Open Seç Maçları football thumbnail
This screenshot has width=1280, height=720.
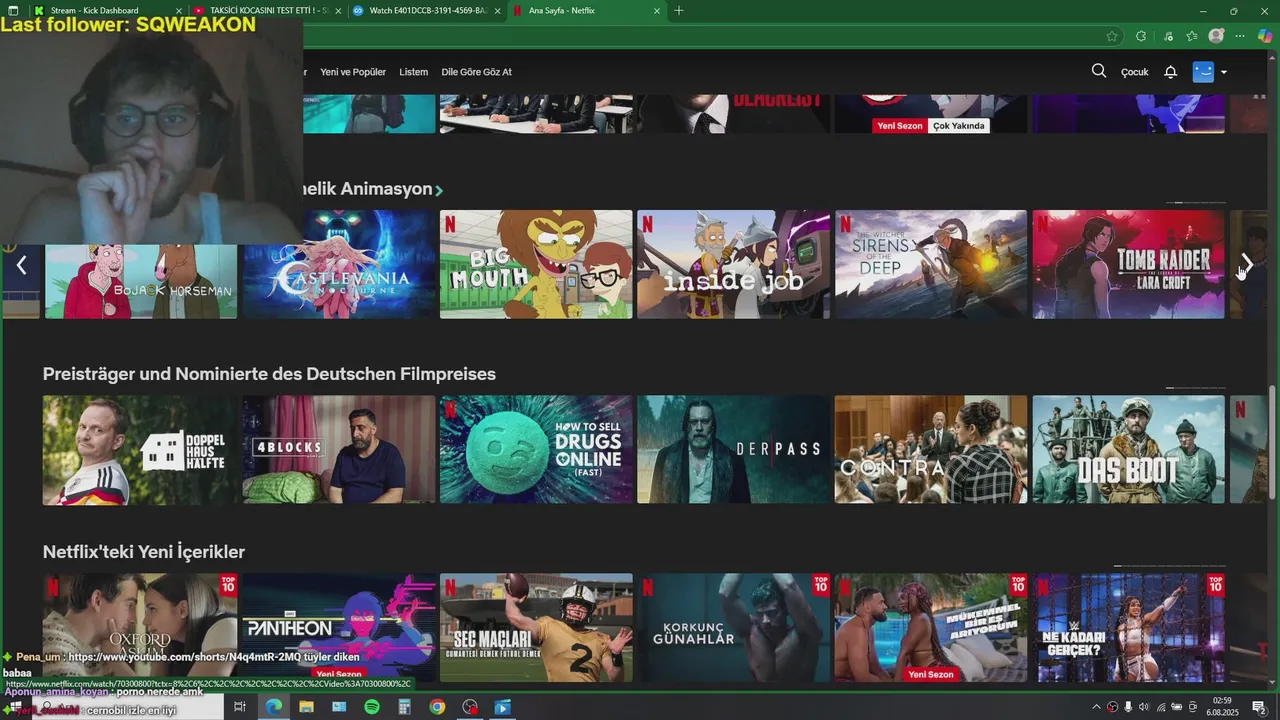tap(536, 627)
